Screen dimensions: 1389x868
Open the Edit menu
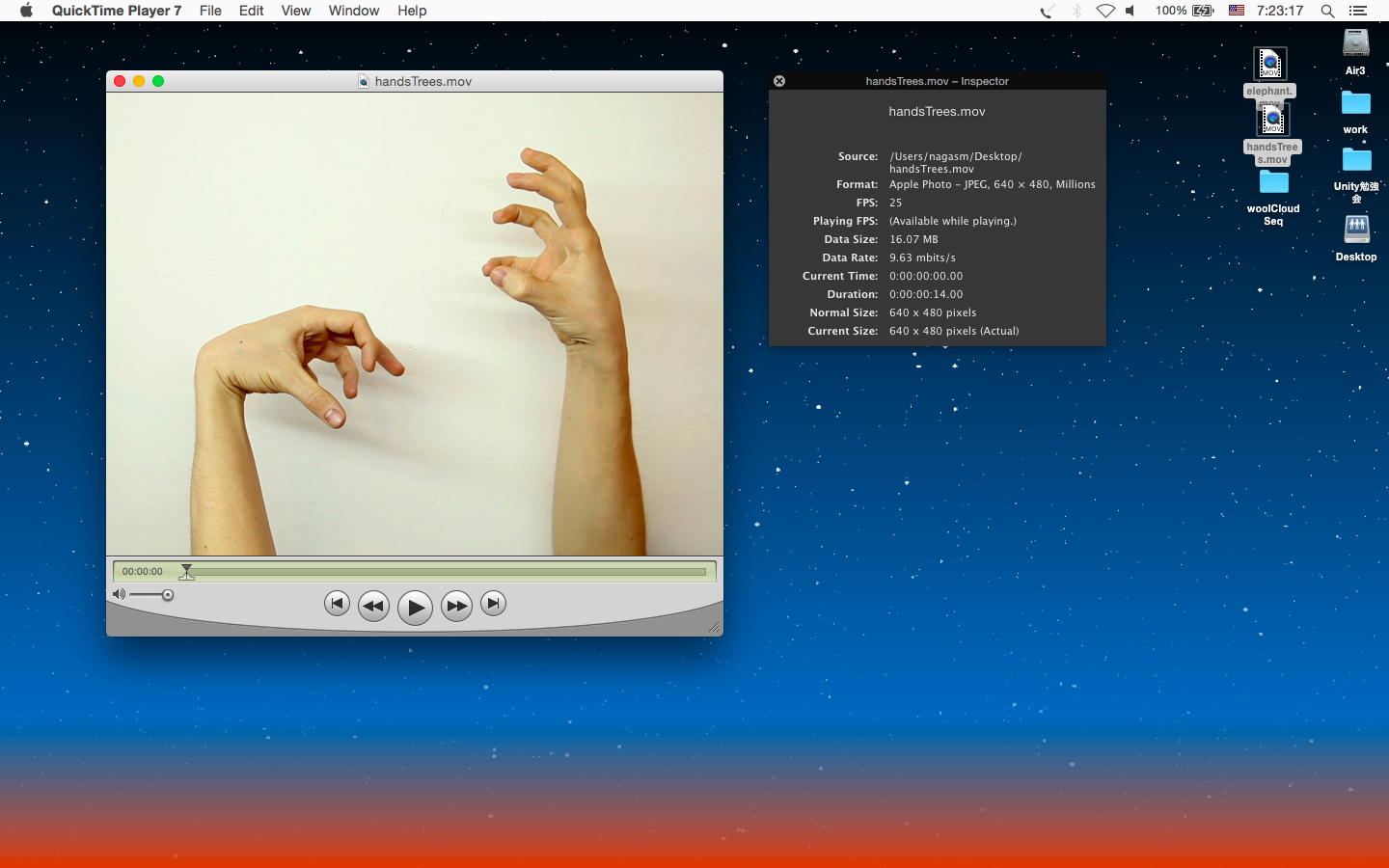click(x=251, y=11)
